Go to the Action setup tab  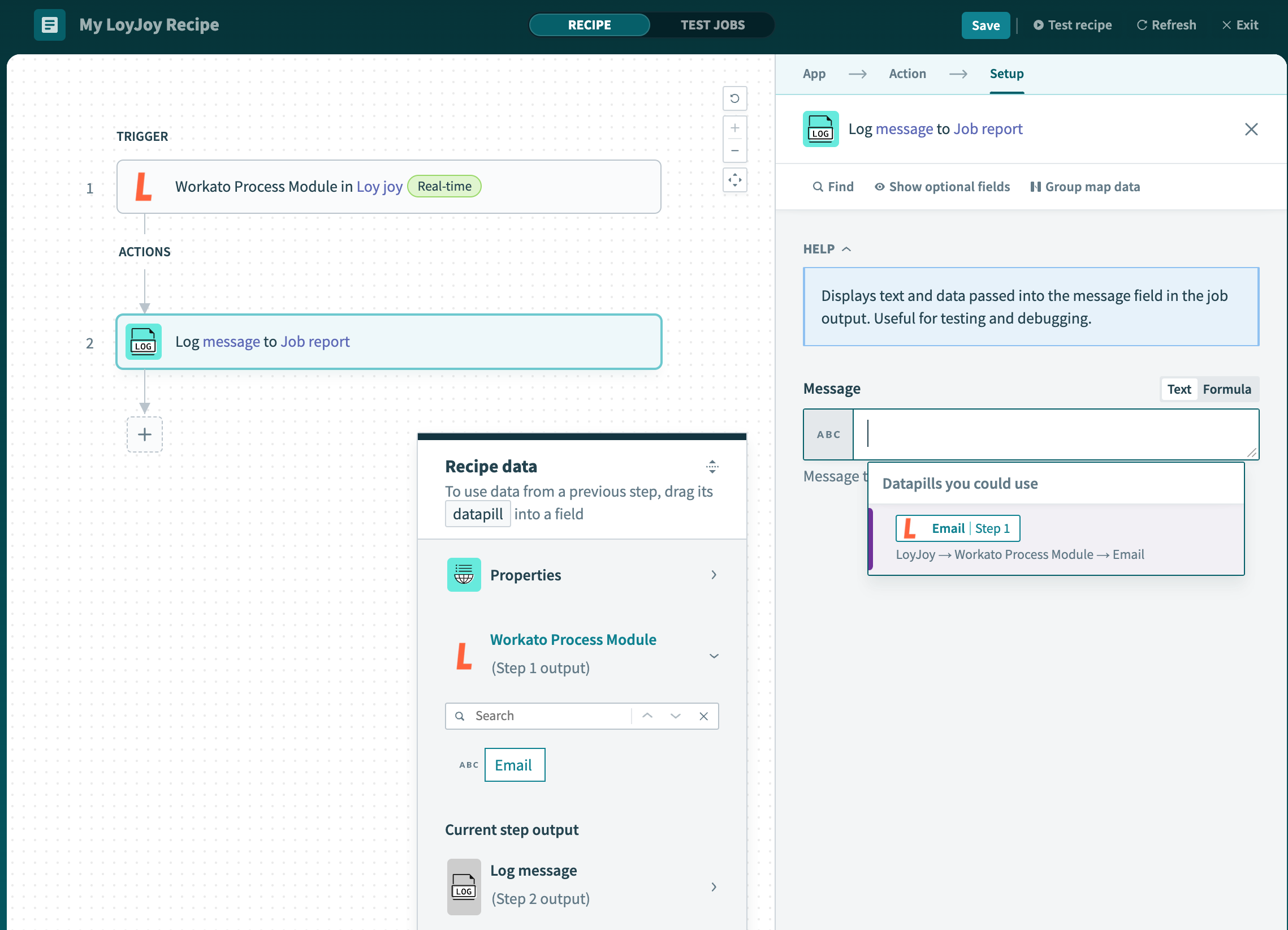pyautogui.click(x=907, y=74)
